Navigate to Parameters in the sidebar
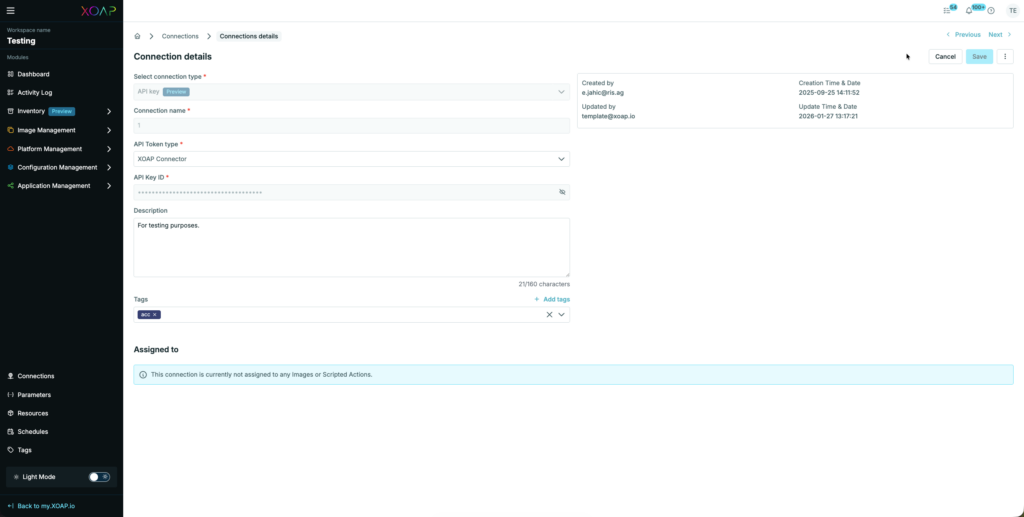The width and height of the screenshot is (1024, 517). [x=34, y=395]
